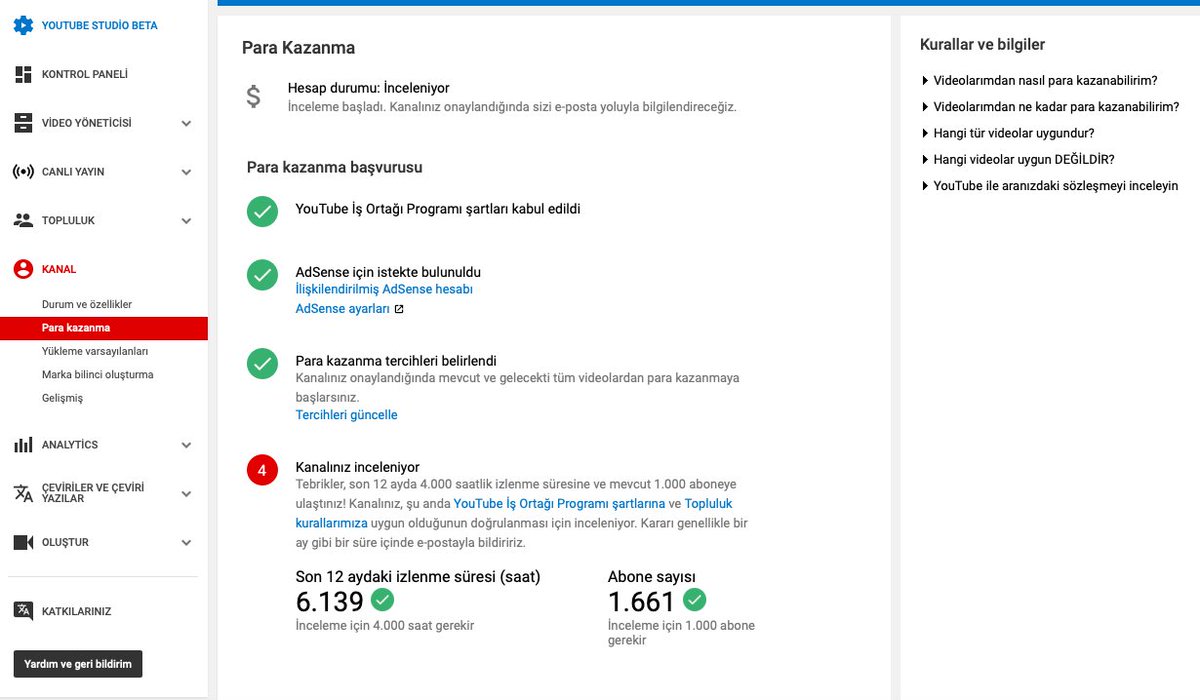Expand 'Videolarımdan nasıl para kazanabilirim?'
The height and width of the screenshot is (700, 1200).
(1039, 80)
